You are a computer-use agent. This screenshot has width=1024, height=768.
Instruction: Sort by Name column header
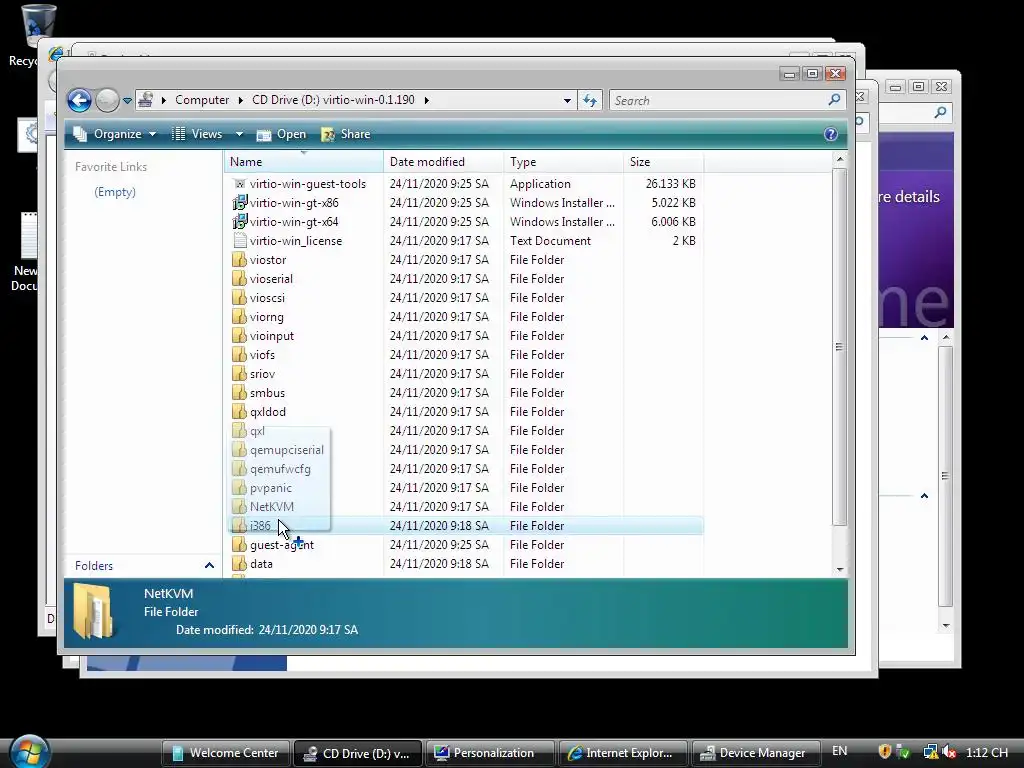pos(304,161)
